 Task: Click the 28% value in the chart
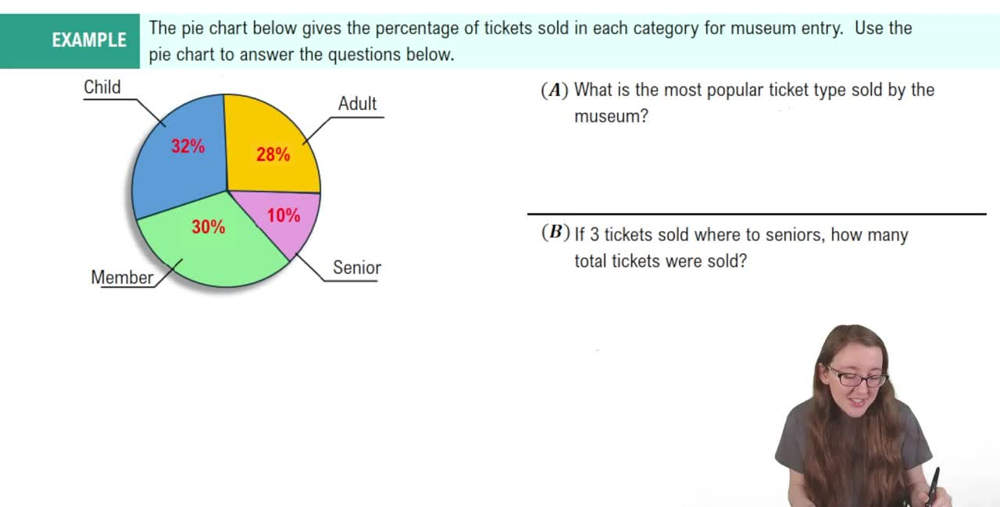coord(273,154)
